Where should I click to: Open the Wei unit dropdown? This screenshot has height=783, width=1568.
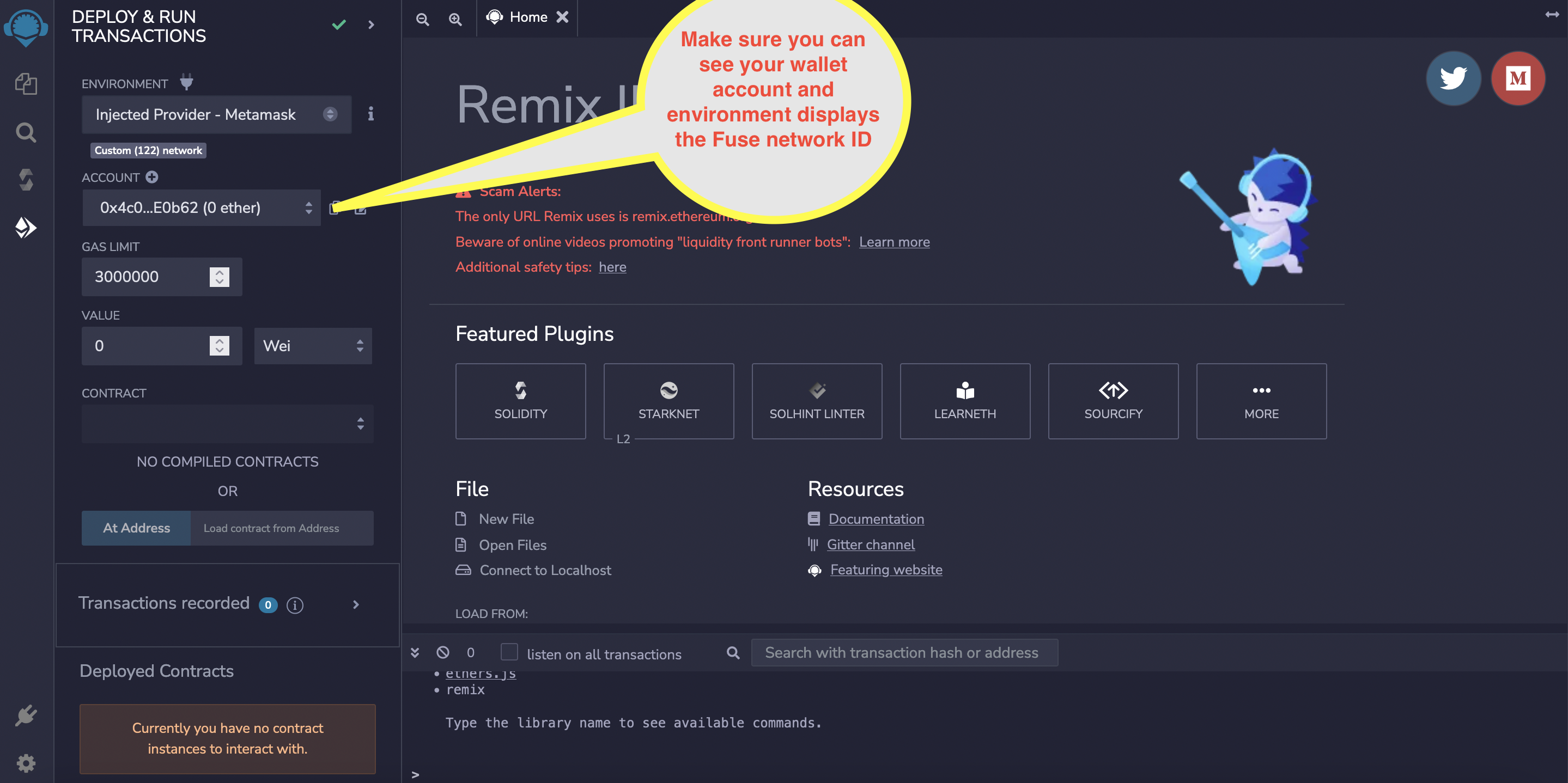tap(313, 346)
